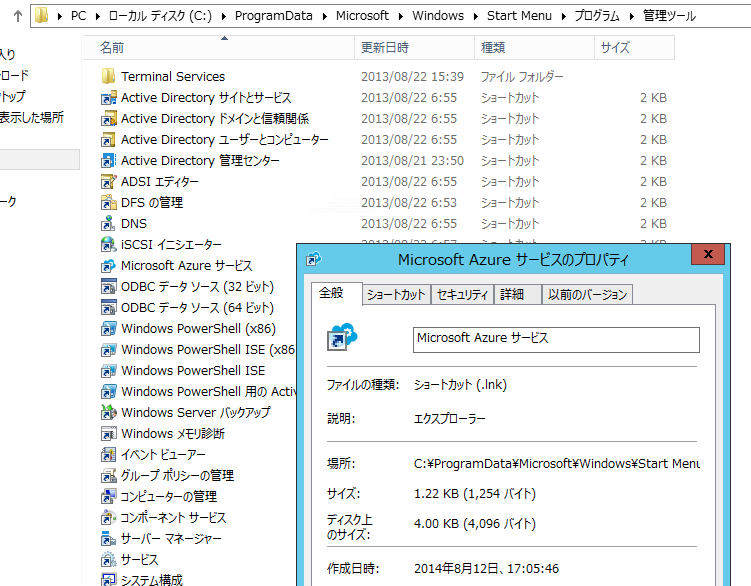Select グループ ポリシーの管理 icon

pos(108,476)
